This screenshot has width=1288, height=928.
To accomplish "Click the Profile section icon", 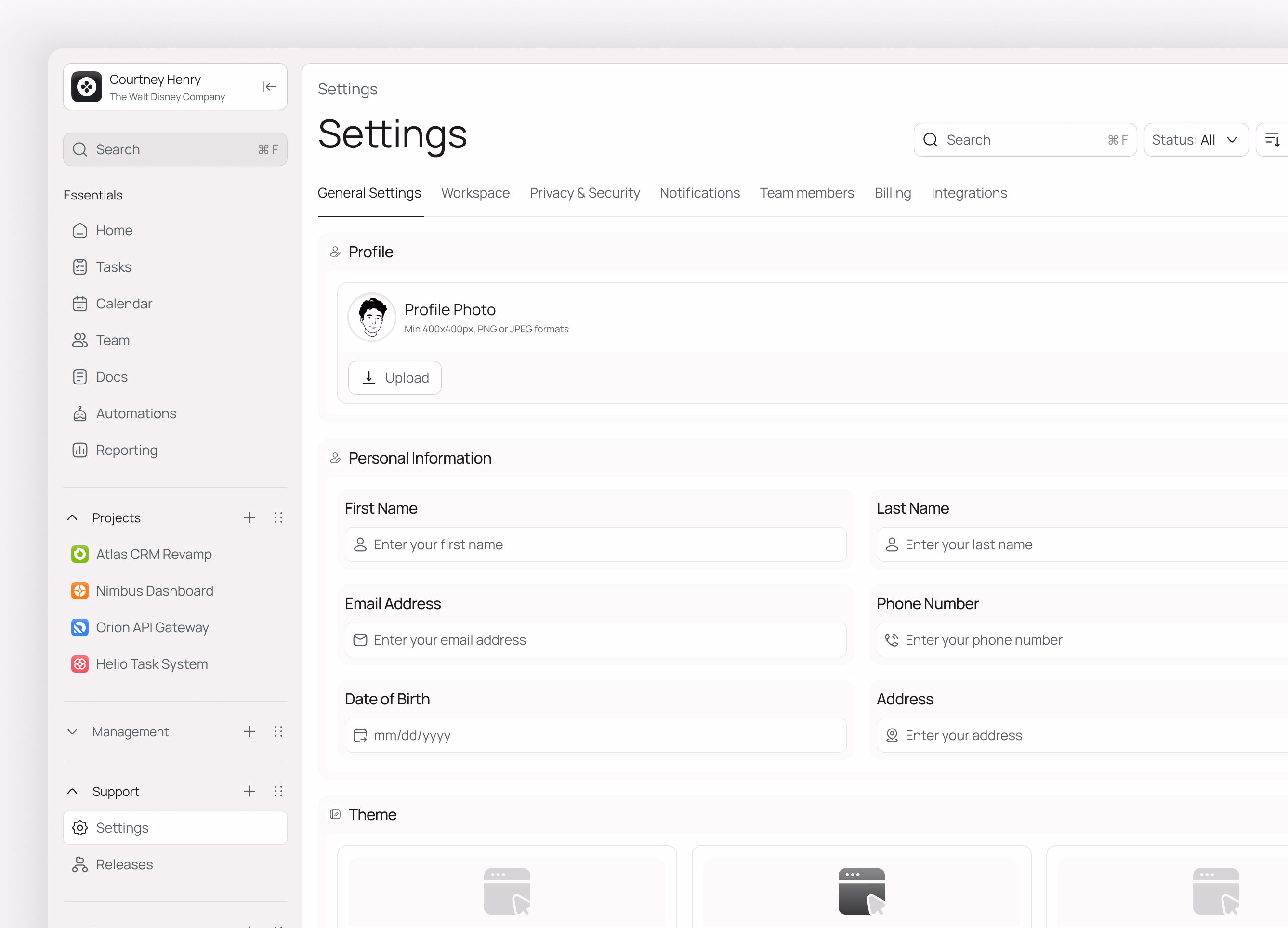I will pos(336,252).
